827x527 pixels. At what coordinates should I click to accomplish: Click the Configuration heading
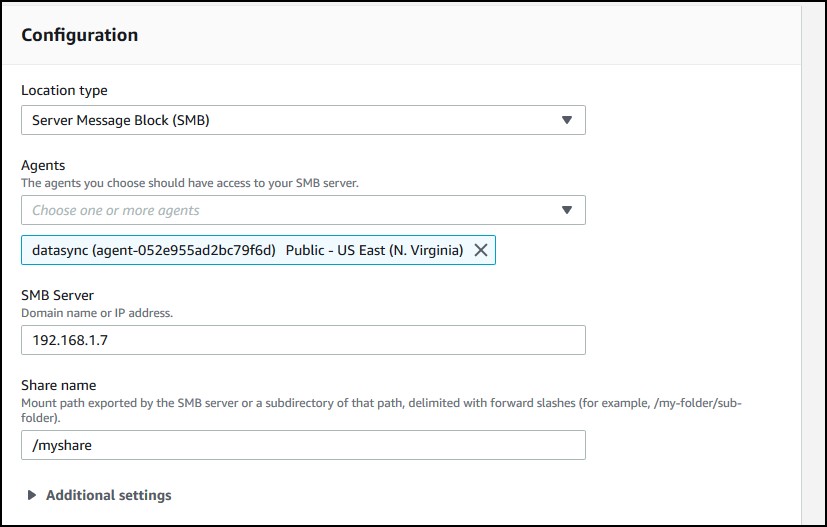click(80, 35)
